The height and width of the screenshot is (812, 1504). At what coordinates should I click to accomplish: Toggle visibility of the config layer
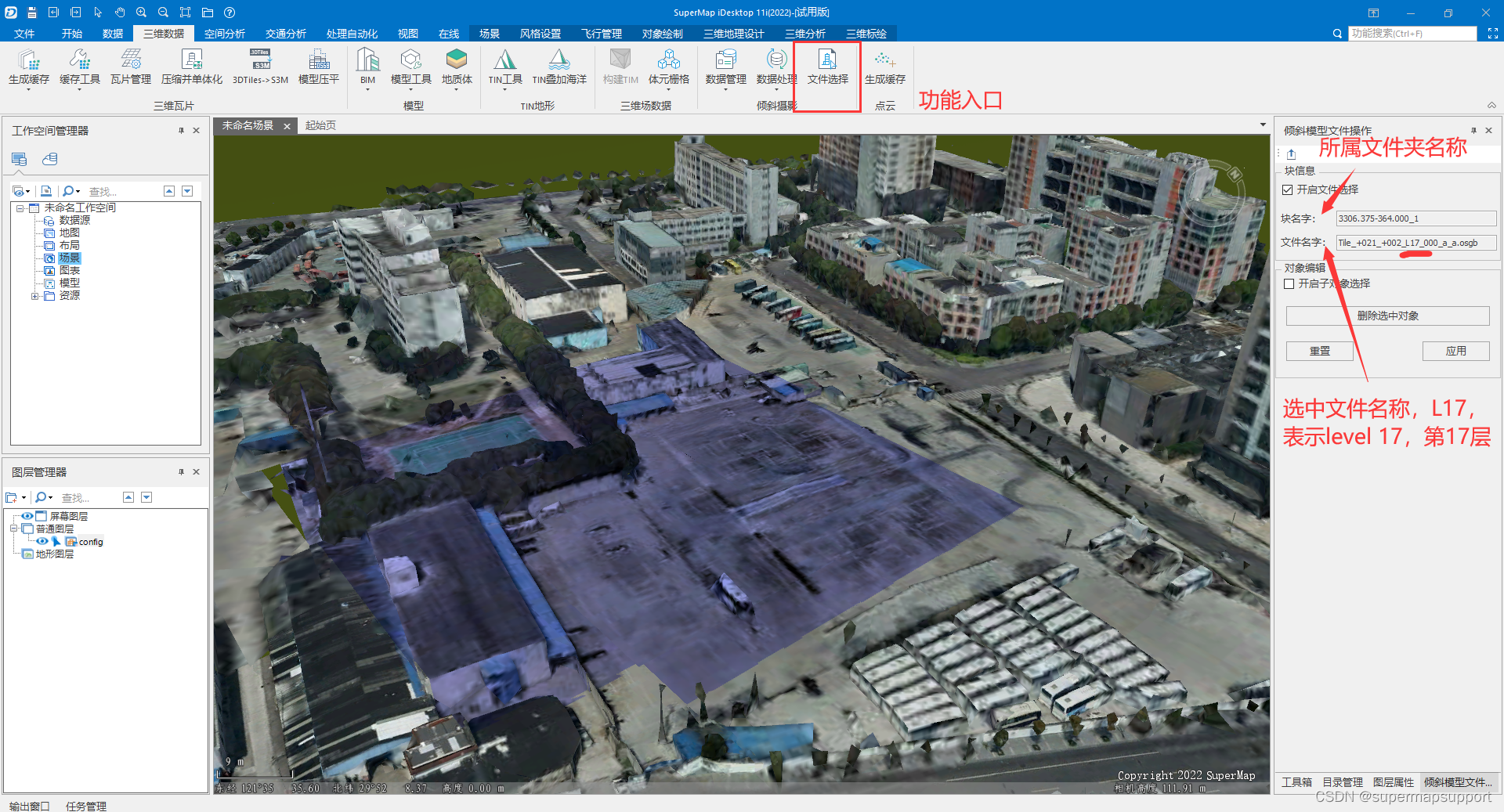point(42,541)
